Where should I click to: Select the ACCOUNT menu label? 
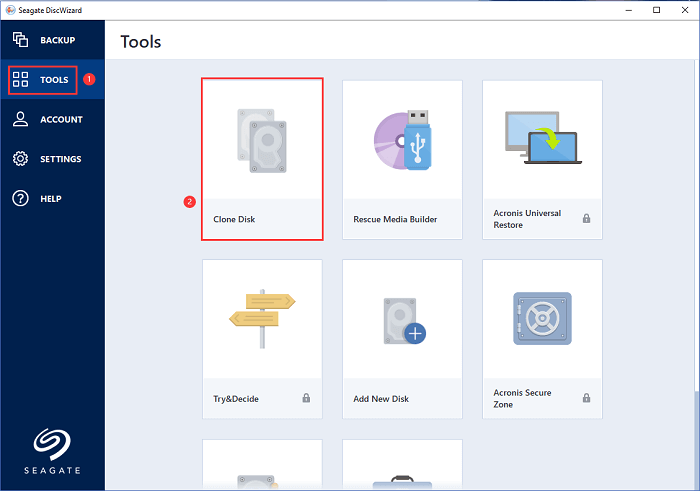[61, 119]
